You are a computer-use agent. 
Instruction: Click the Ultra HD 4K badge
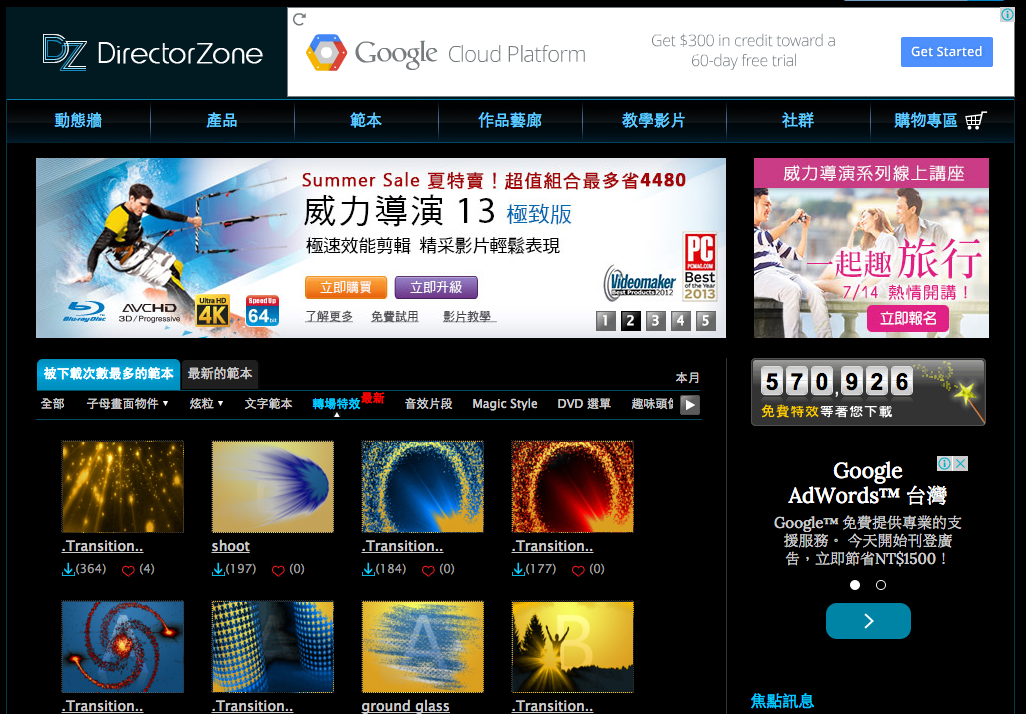pyautogui.click(x=213, y=311)
